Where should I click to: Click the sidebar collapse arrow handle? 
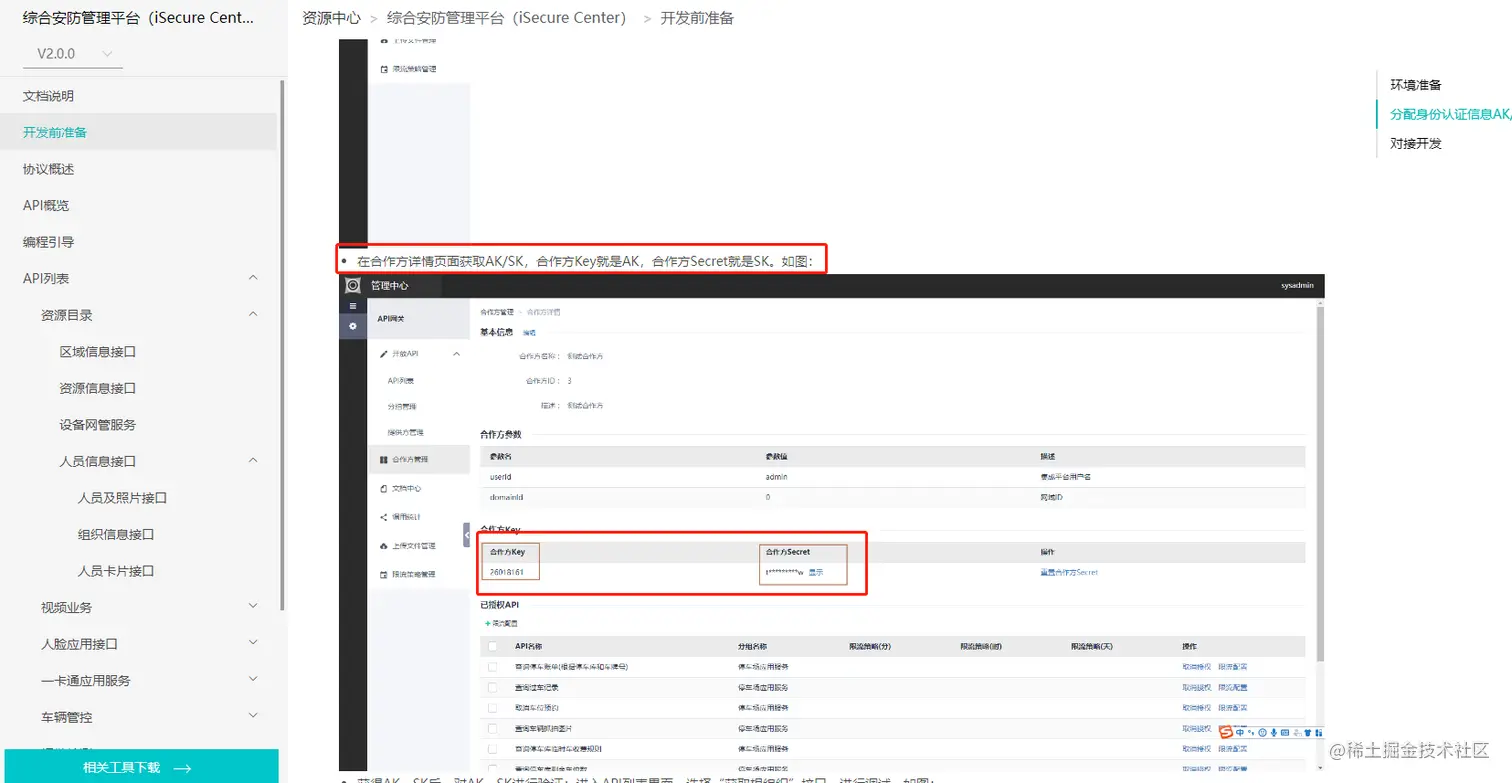[466, 535]
